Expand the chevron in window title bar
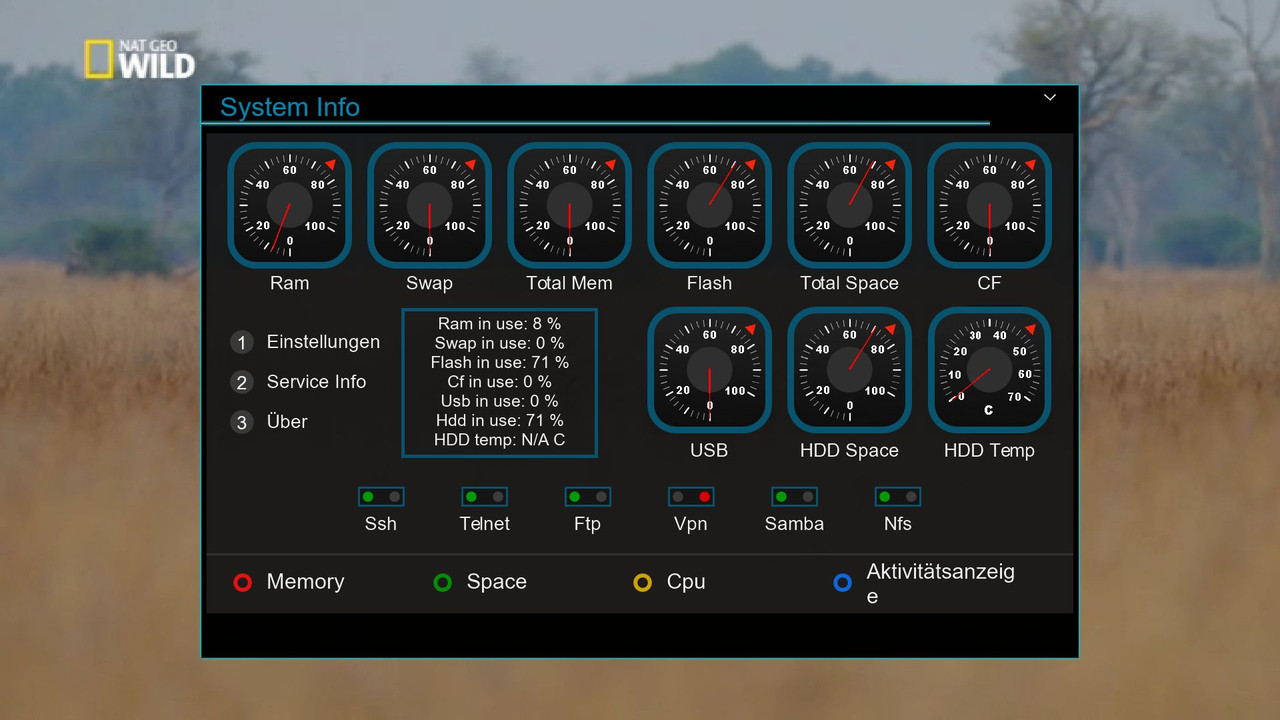This screenshot has height=720, width=1280. point(1050,98)
